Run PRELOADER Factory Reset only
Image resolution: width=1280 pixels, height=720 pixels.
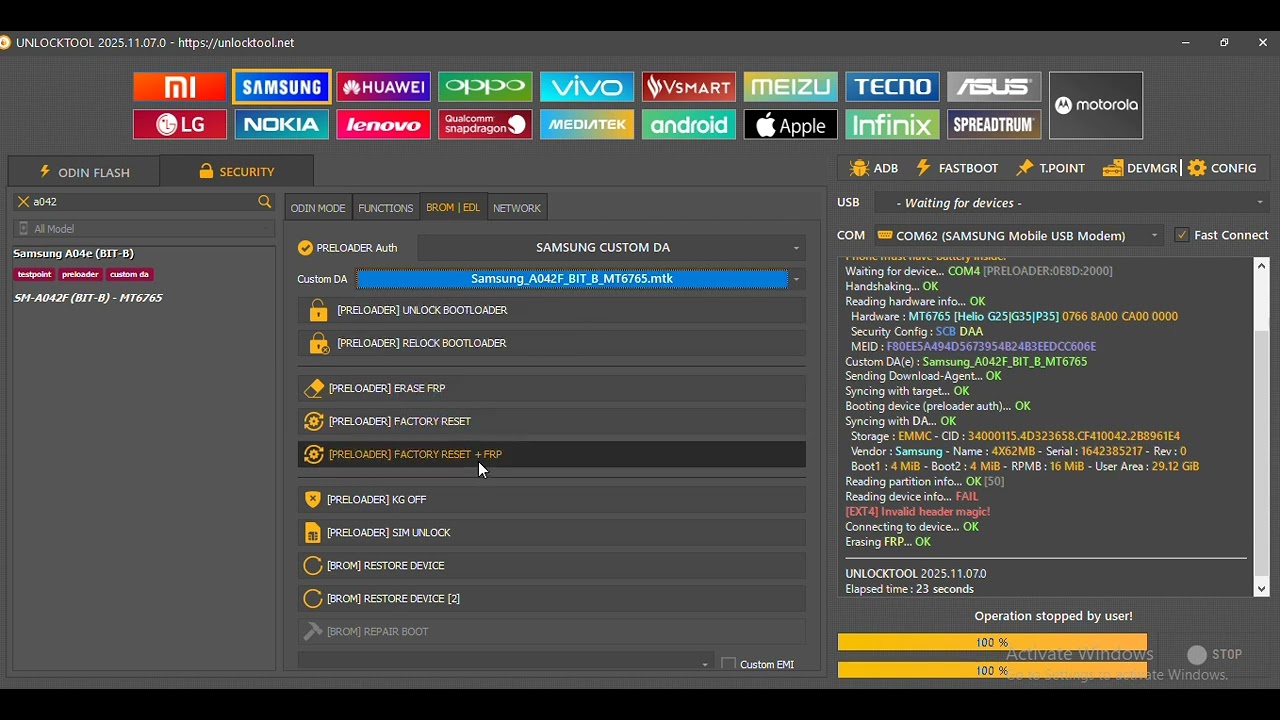(x=552, y=421)
